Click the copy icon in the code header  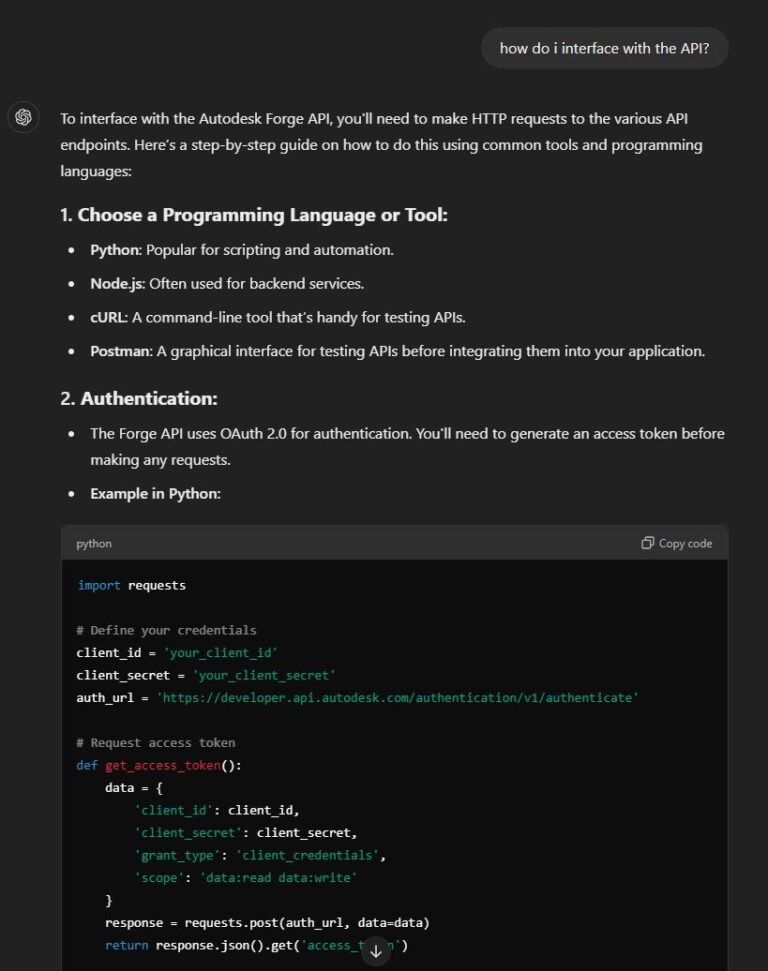click(648, 543)
